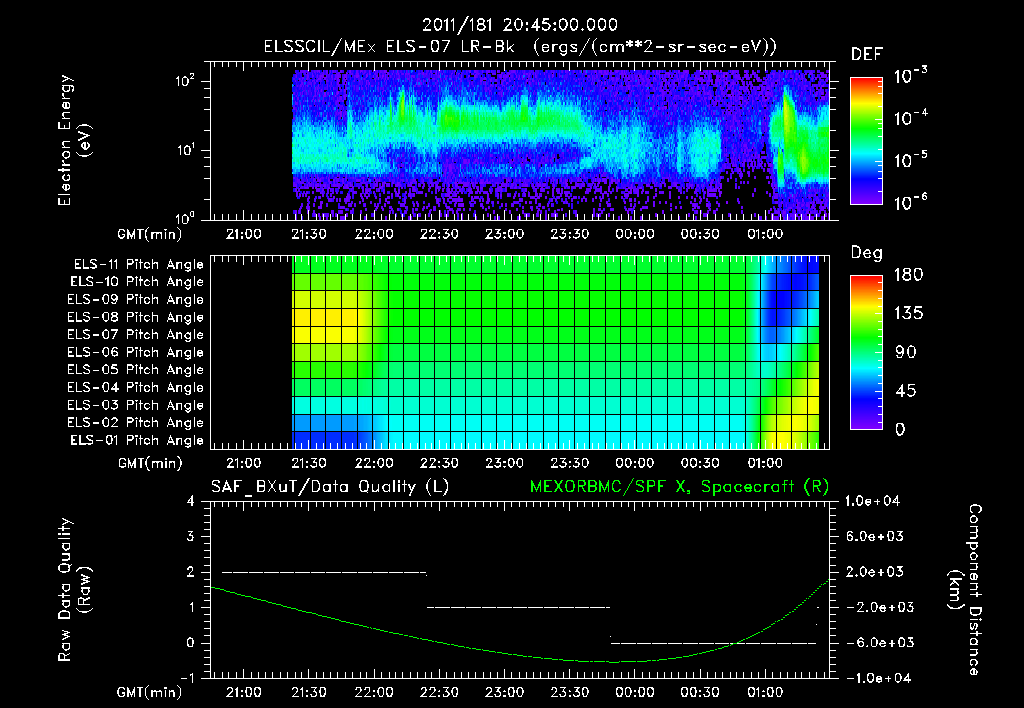This screenshot has width=1024, height=708.
Task: Click the '45' tick on Deg color bar
Action: pyautogui.click(x=906, y=391)
